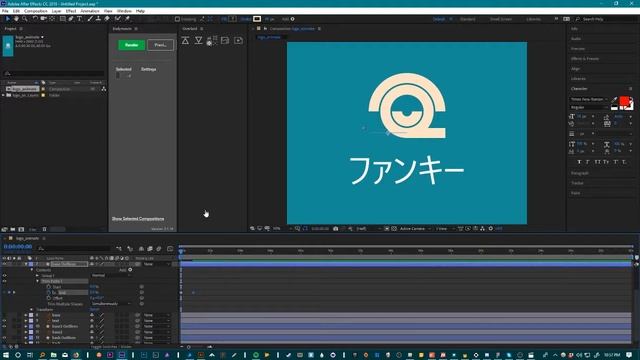The height and width of the screenshot is (360, 640).
Task: Click the Previ... button in Bodymovin
Action: [160, 45]
